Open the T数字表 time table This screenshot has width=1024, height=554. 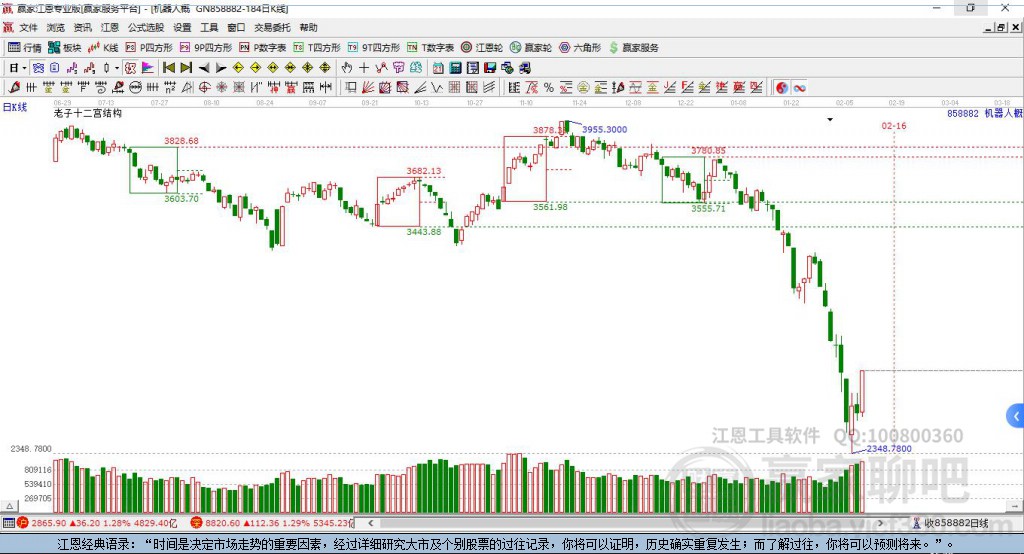click(430, 48)
